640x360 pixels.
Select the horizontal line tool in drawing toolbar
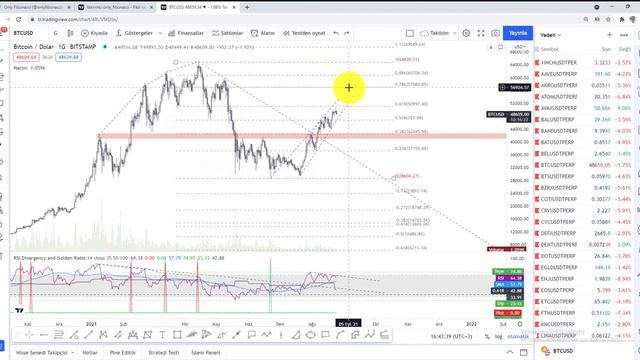(44, 335)
